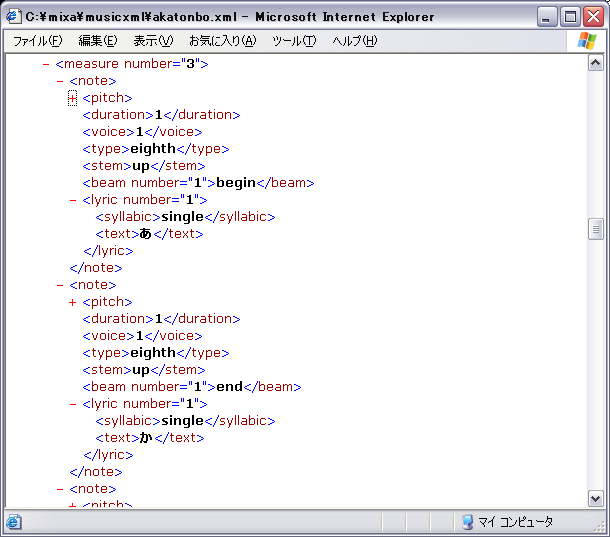Collapse the third note element
610x537 pixels.
[x=60, y=489]
